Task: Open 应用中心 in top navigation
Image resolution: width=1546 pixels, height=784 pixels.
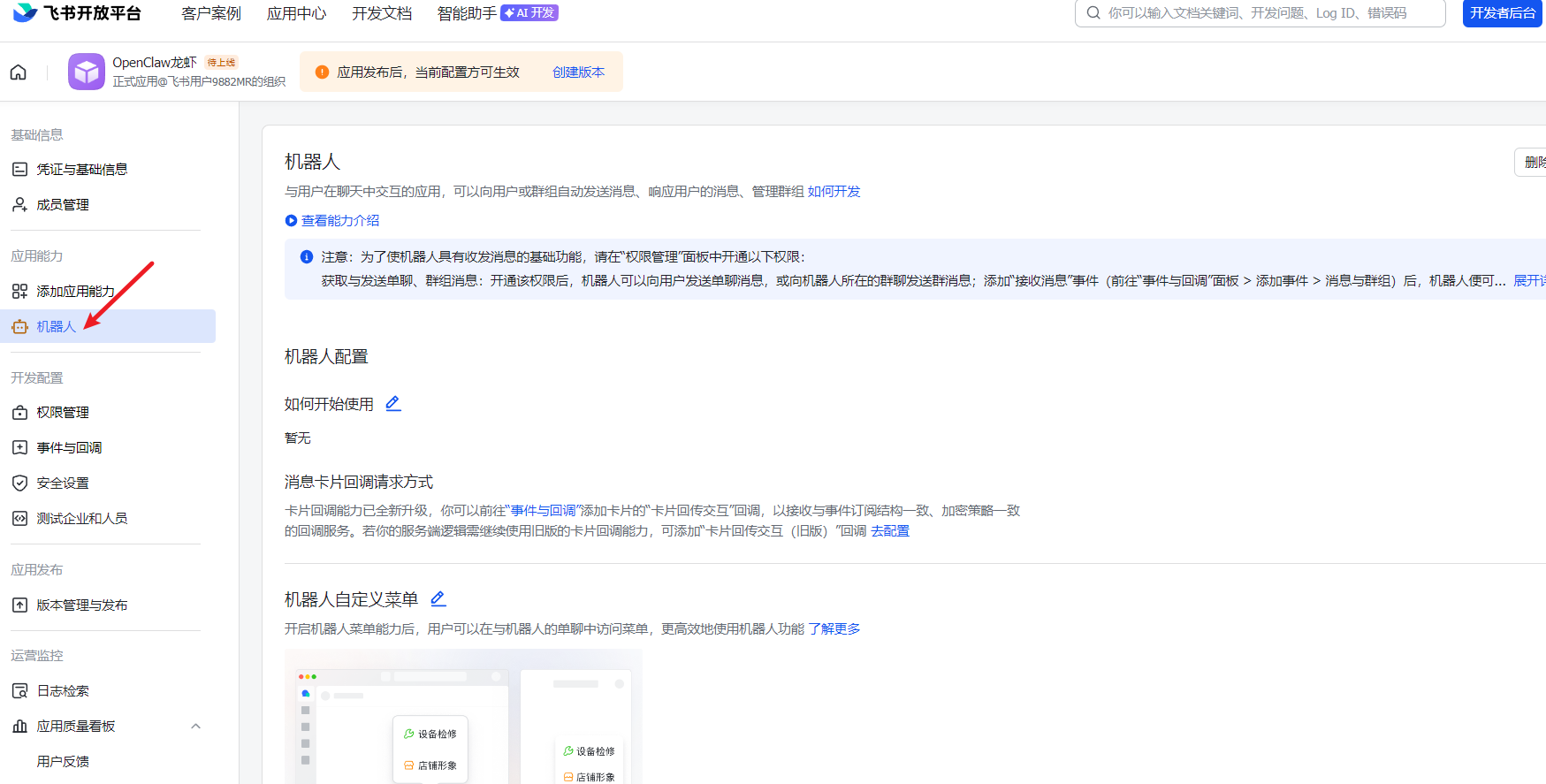Action: (297, 13)
